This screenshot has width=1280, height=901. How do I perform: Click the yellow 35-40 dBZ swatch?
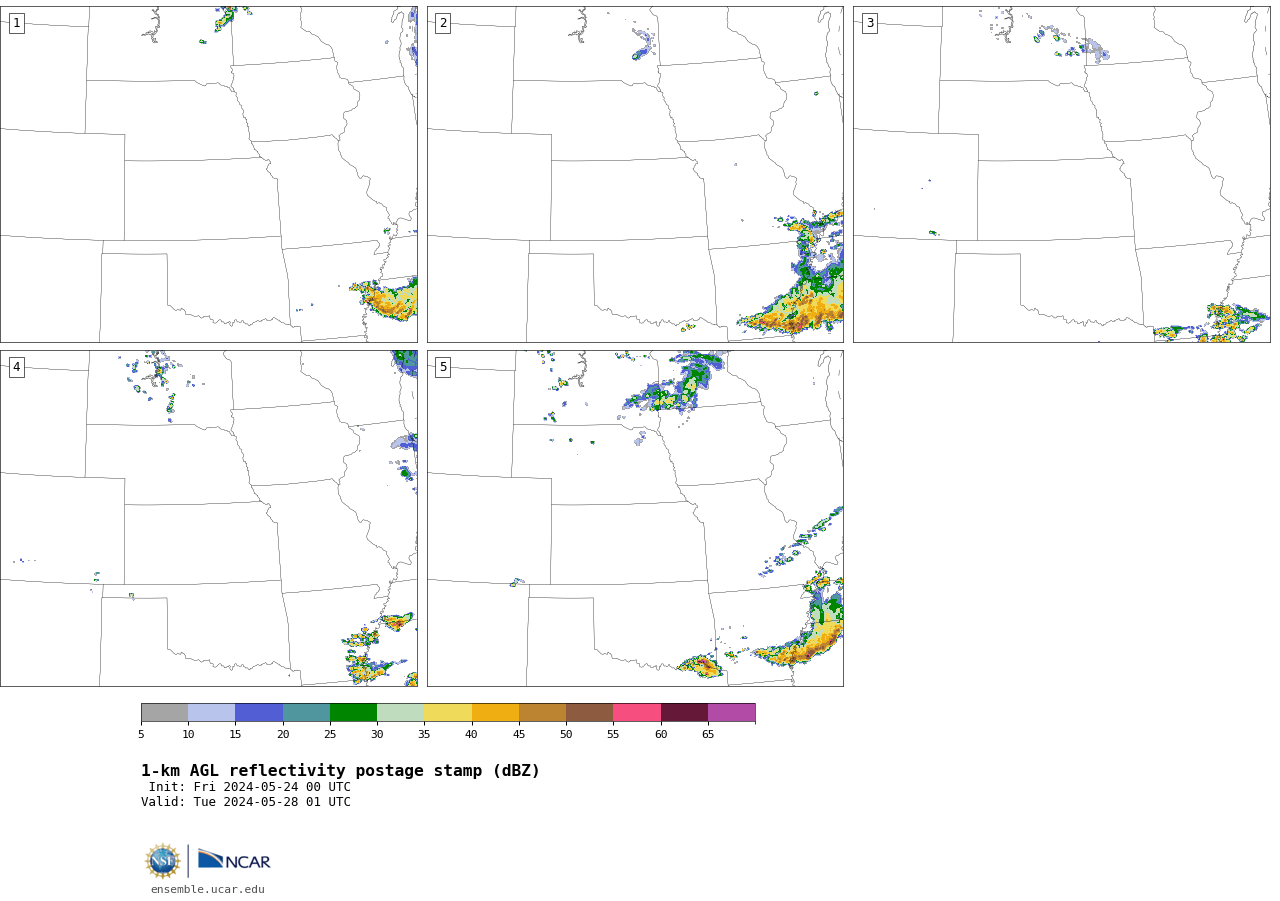pos(448,713)
